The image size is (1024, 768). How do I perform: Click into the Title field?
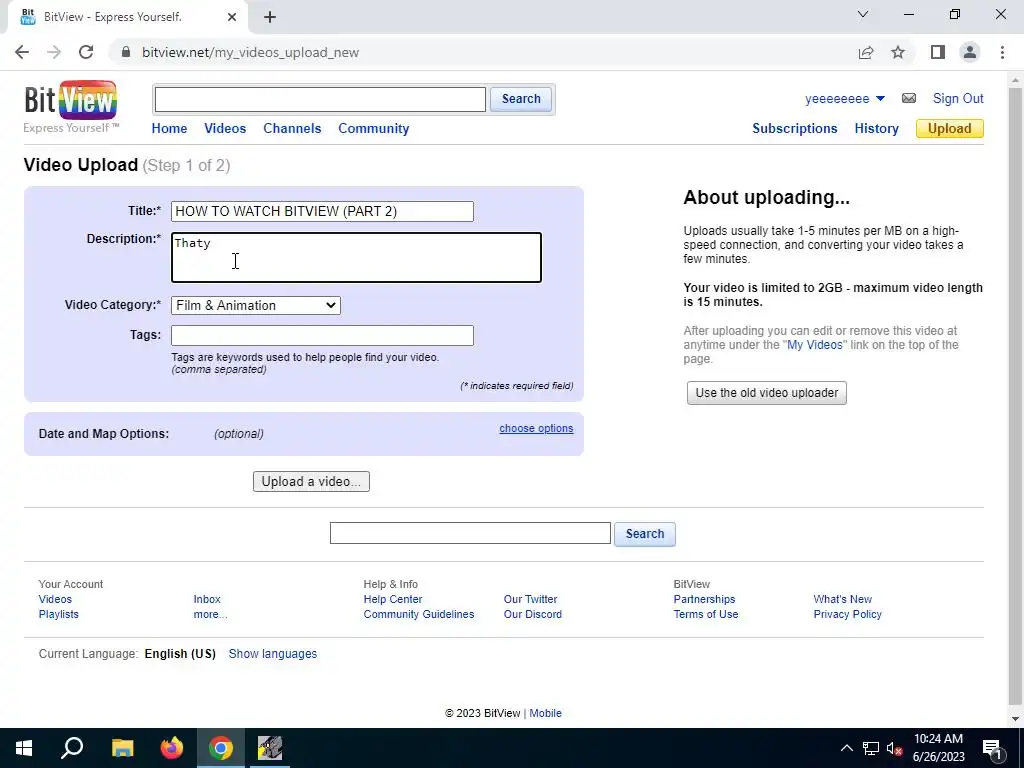(322, 212)
